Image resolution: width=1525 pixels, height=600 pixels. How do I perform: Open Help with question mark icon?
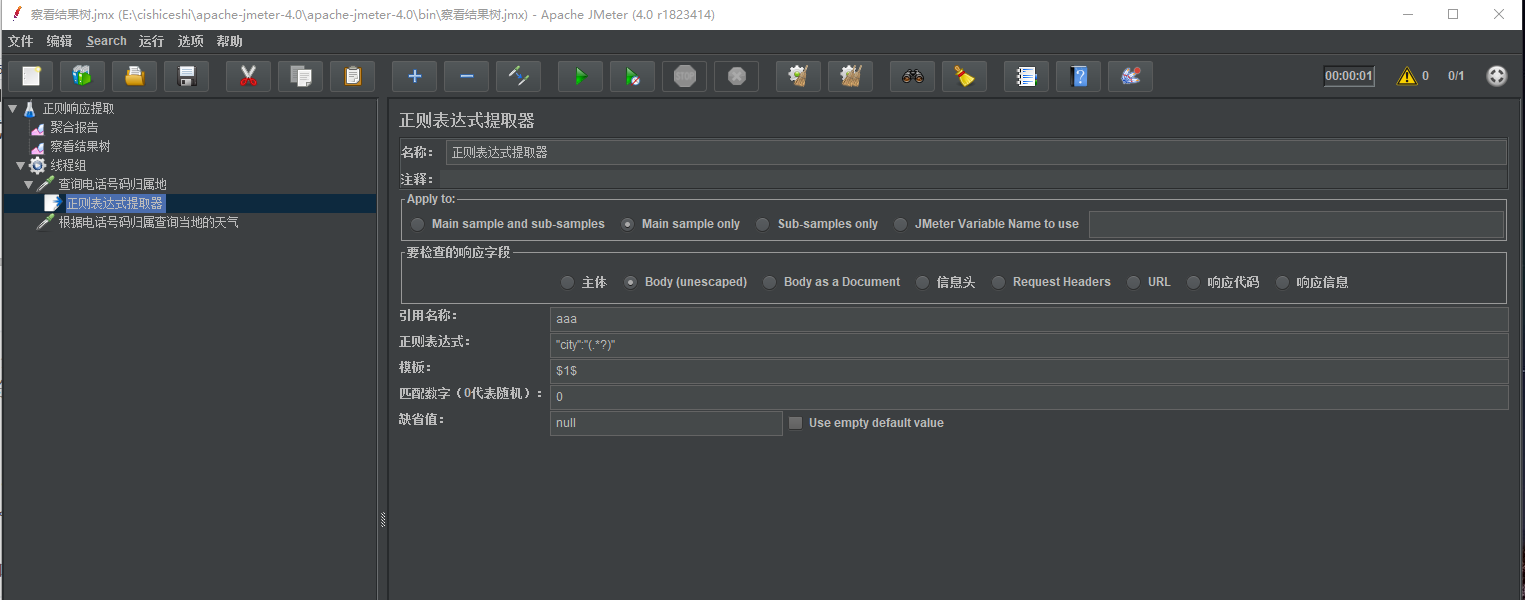tap(1079, 76)
